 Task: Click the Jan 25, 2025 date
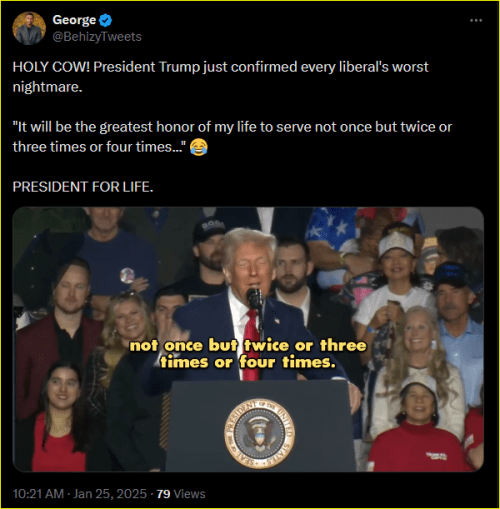[x=110, y=494]
